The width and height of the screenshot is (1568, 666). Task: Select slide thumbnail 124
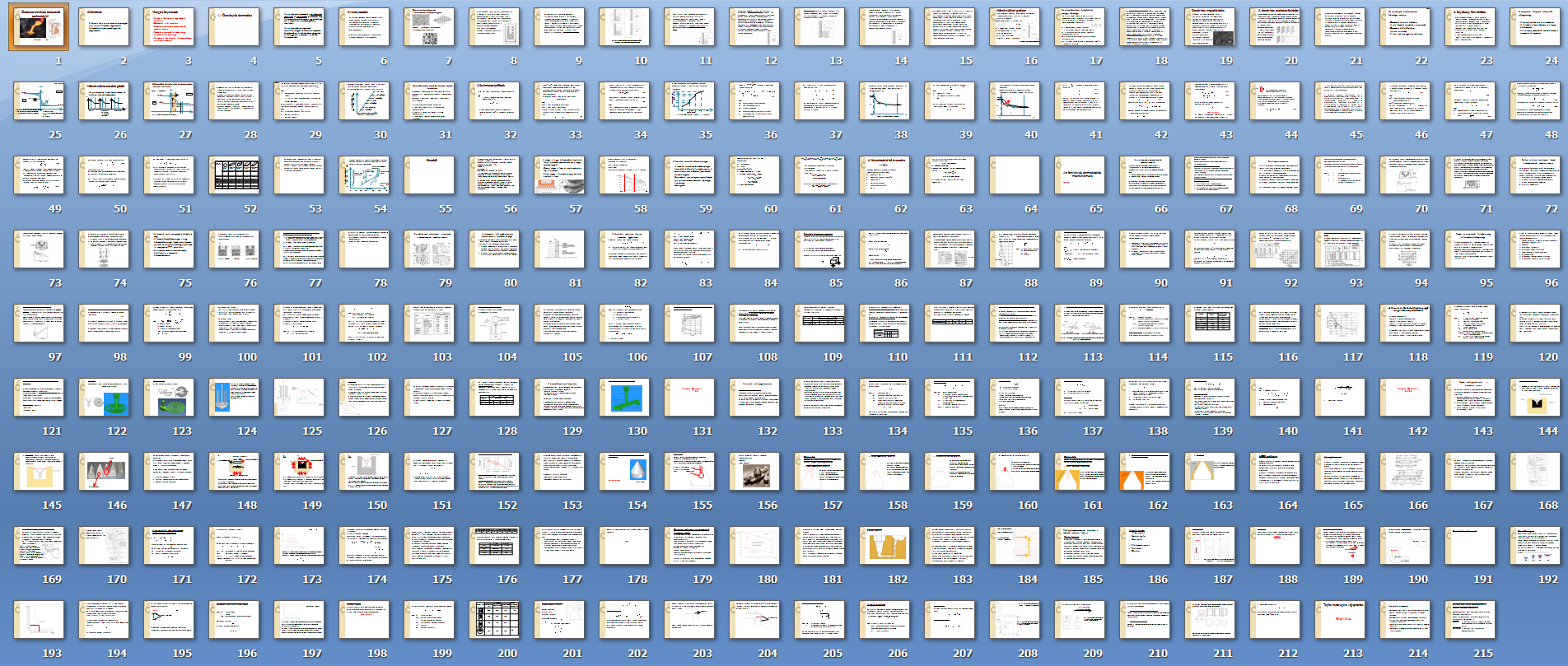click(234, 398)
